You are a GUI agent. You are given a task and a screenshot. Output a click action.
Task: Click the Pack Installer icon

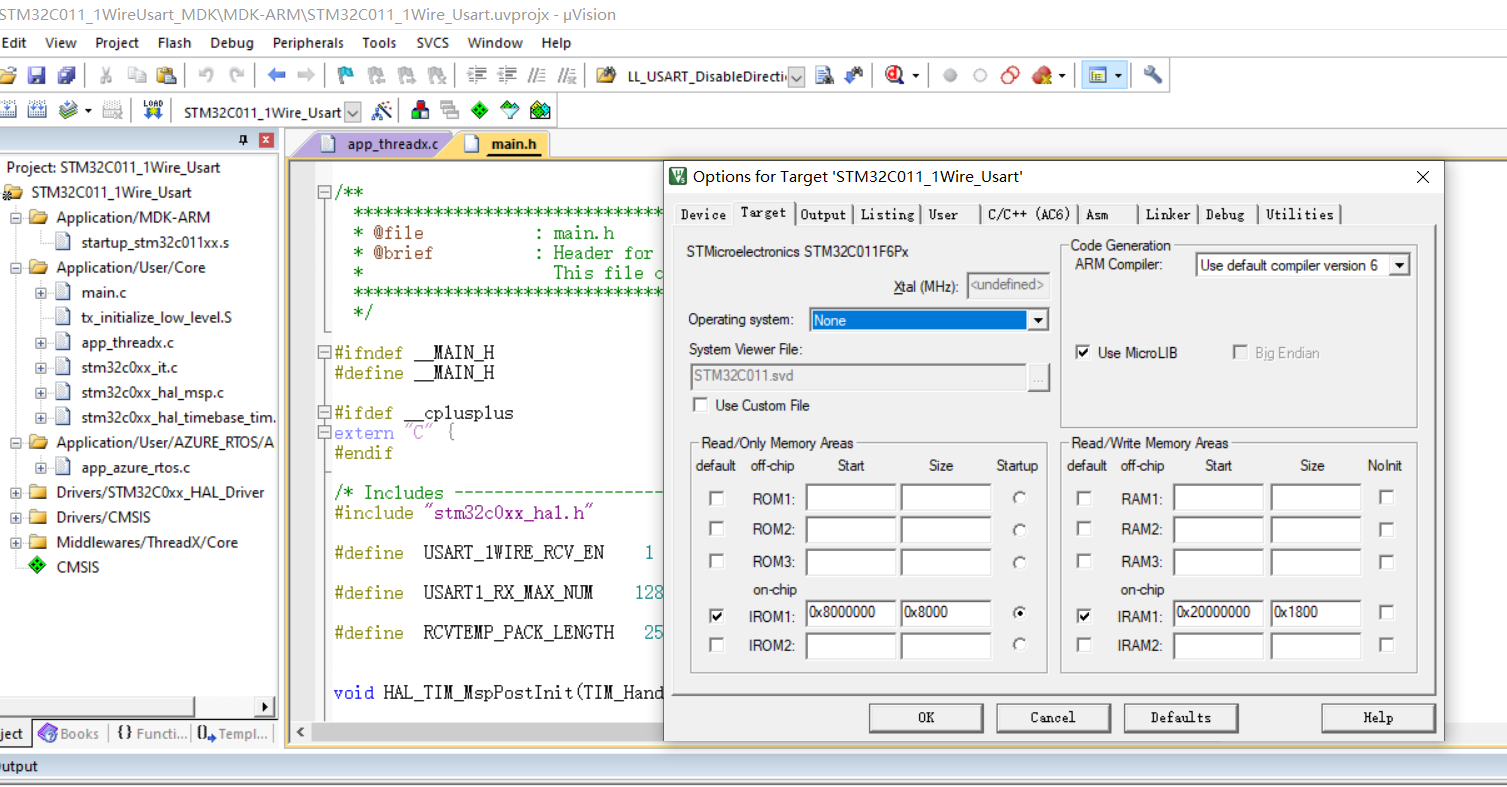pos(540,110)
